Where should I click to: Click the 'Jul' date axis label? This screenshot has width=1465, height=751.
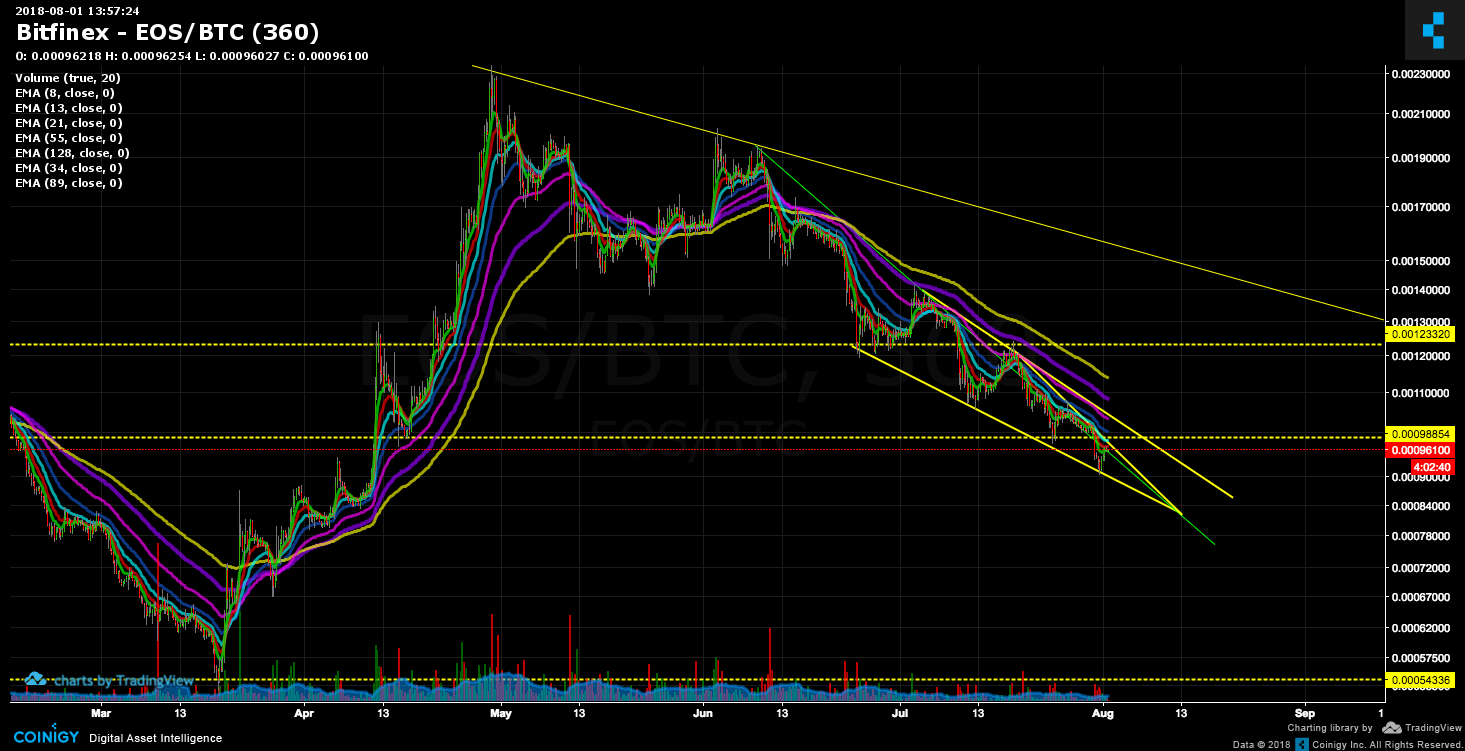click(900, 713)
